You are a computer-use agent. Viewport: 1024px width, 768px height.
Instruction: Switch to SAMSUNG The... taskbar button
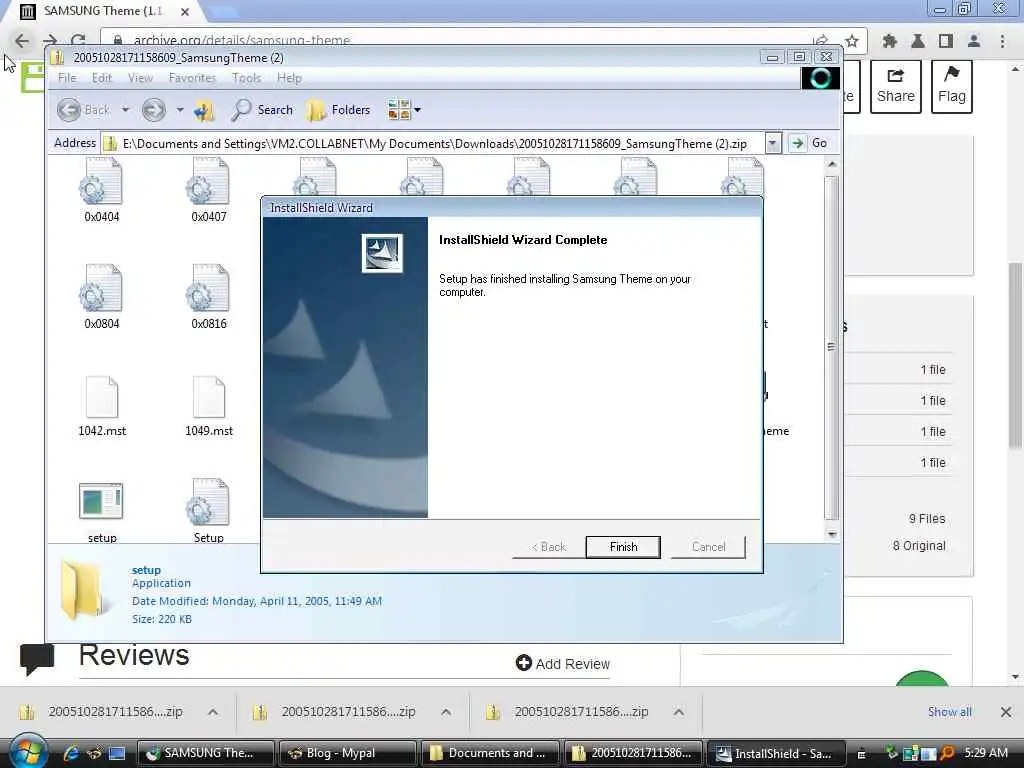pos(206,753)
